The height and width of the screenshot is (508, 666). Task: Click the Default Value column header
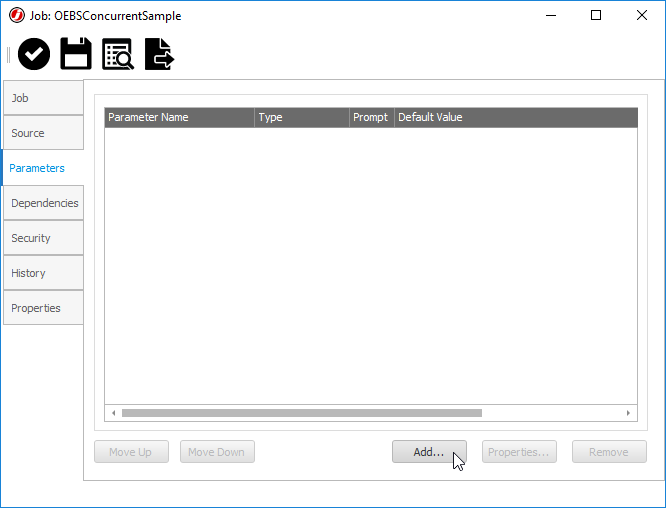pos(516,117)
